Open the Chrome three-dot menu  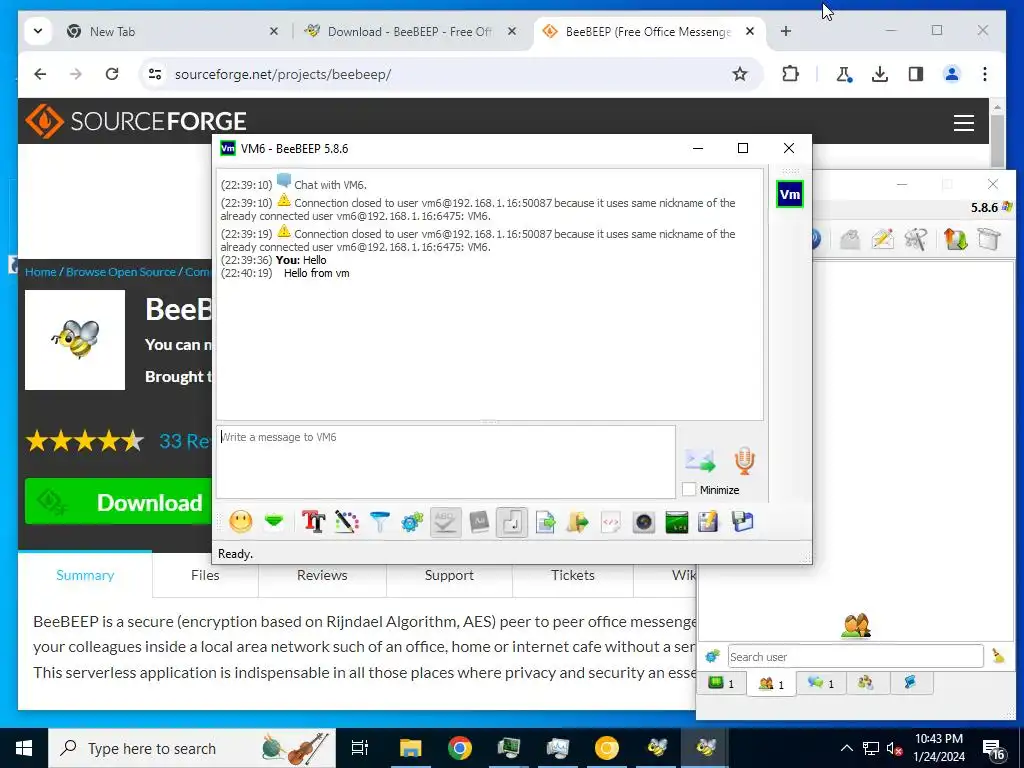pos(985,74)
